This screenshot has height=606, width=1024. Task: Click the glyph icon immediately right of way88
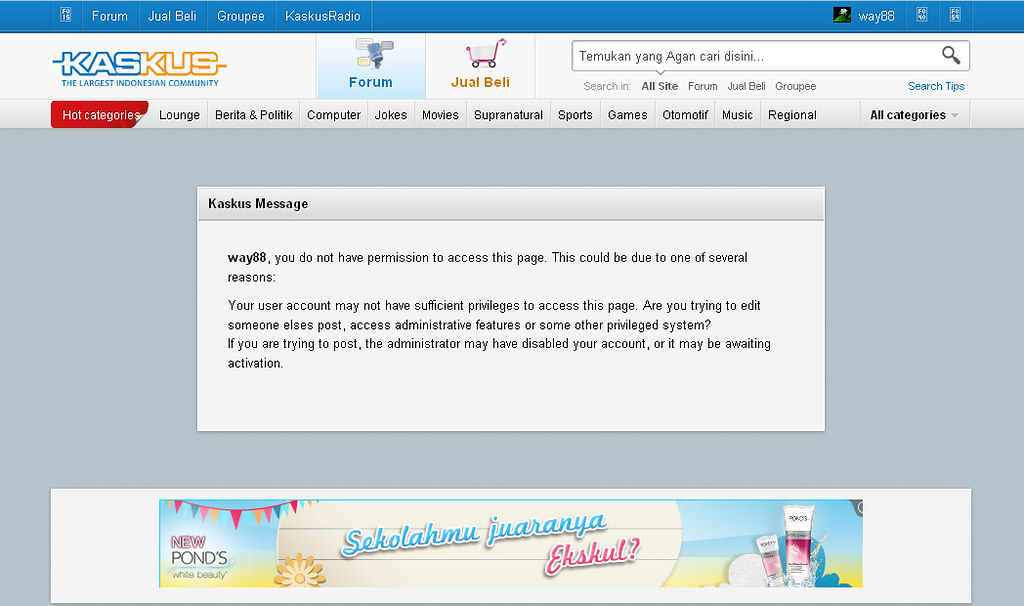(x=922, y=15)
